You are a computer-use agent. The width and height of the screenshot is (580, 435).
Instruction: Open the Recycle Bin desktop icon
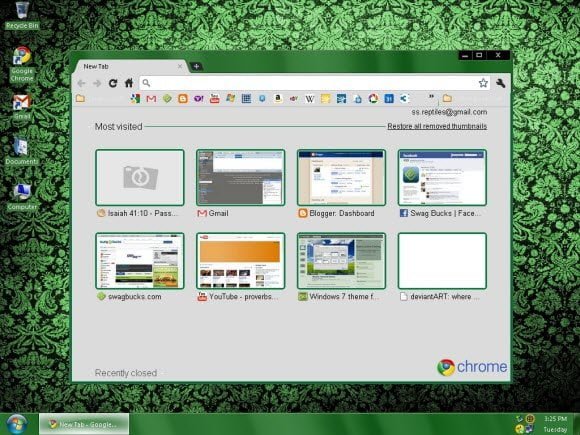(22, 15)
